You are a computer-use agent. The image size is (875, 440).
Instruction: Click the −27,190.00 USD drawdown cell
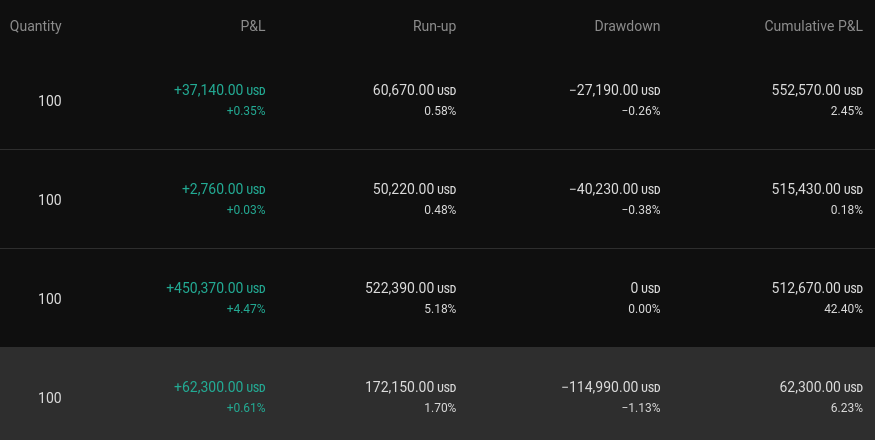[614, 90]
